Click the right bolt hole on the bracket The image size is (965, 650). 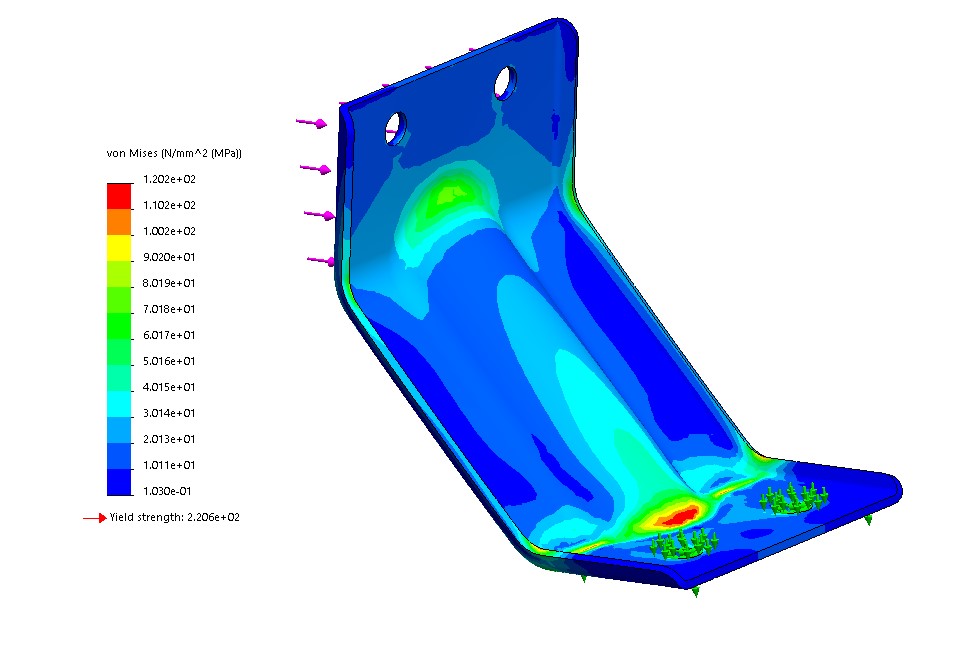[505, 83]
